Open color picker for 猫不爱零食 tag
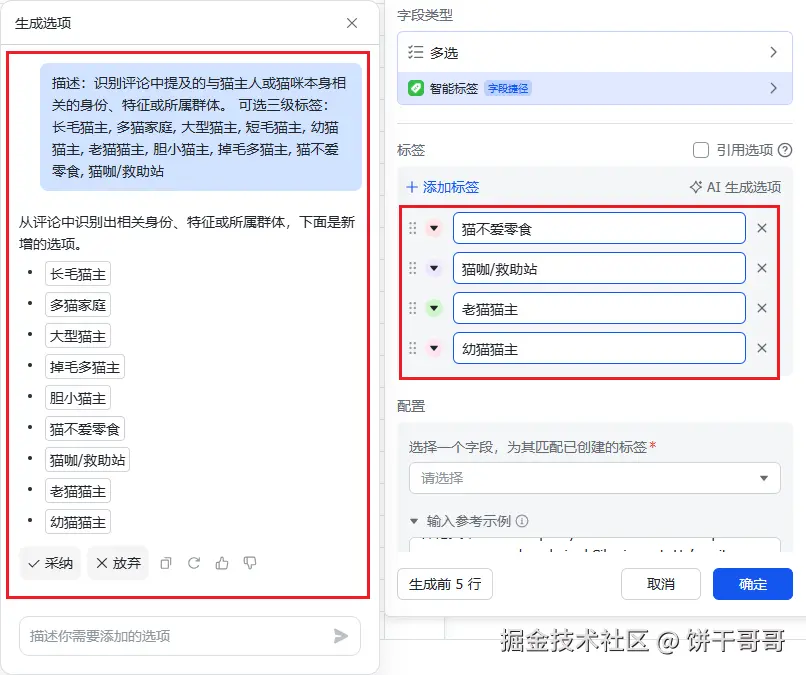 (x=434, y=228)
